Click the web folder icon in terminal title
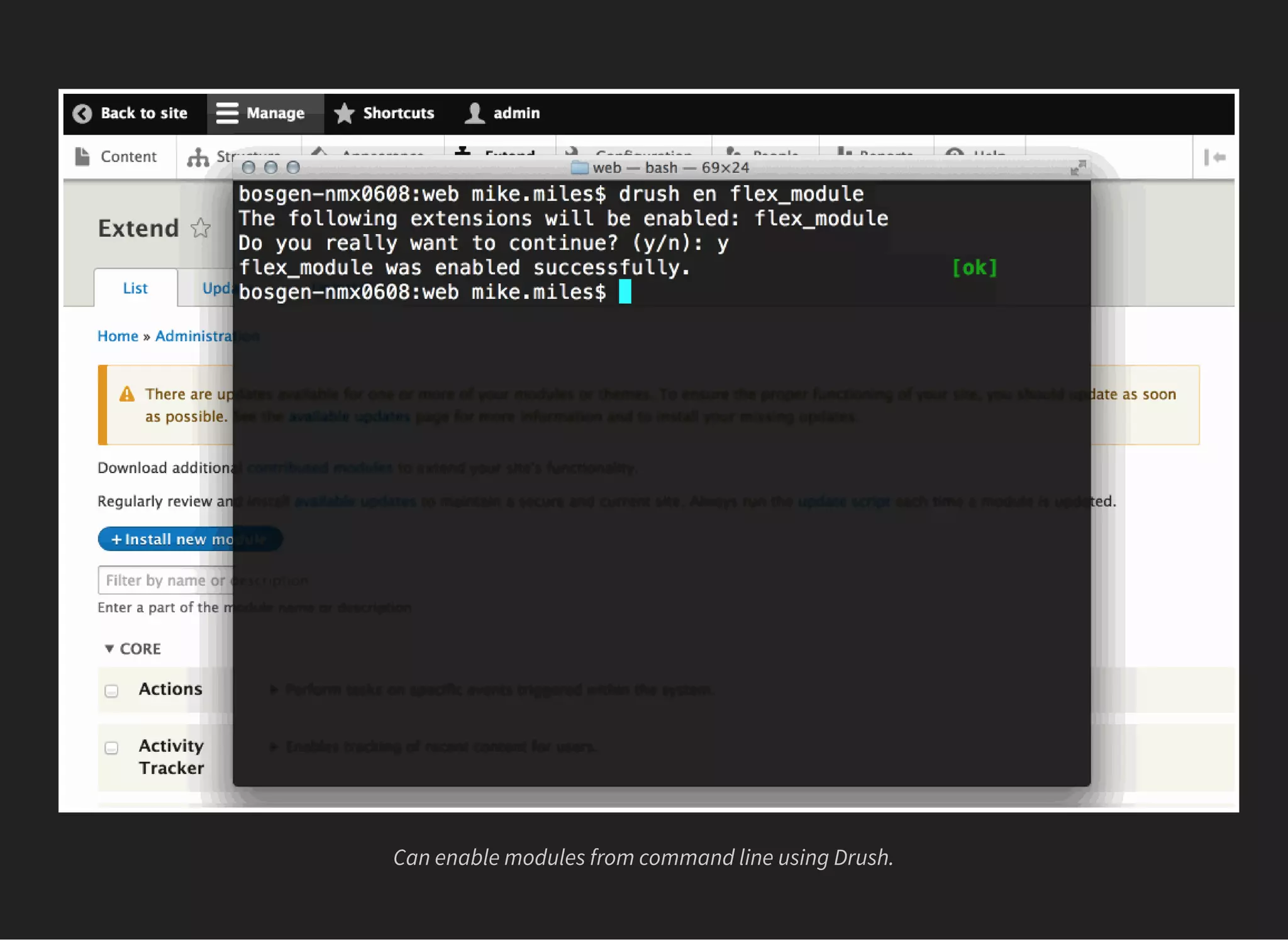The width and height of the screenshot is (1288, 940). pos(579,168)
